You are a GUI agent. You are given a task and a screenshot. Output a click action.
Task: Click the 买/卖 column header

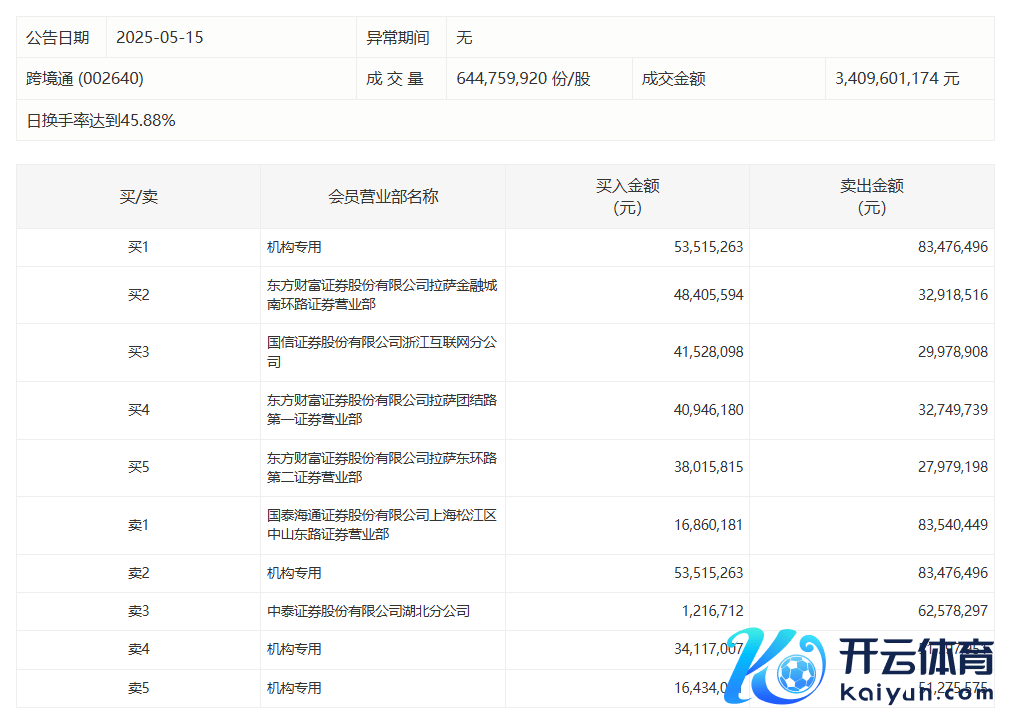tap(138, 197)
